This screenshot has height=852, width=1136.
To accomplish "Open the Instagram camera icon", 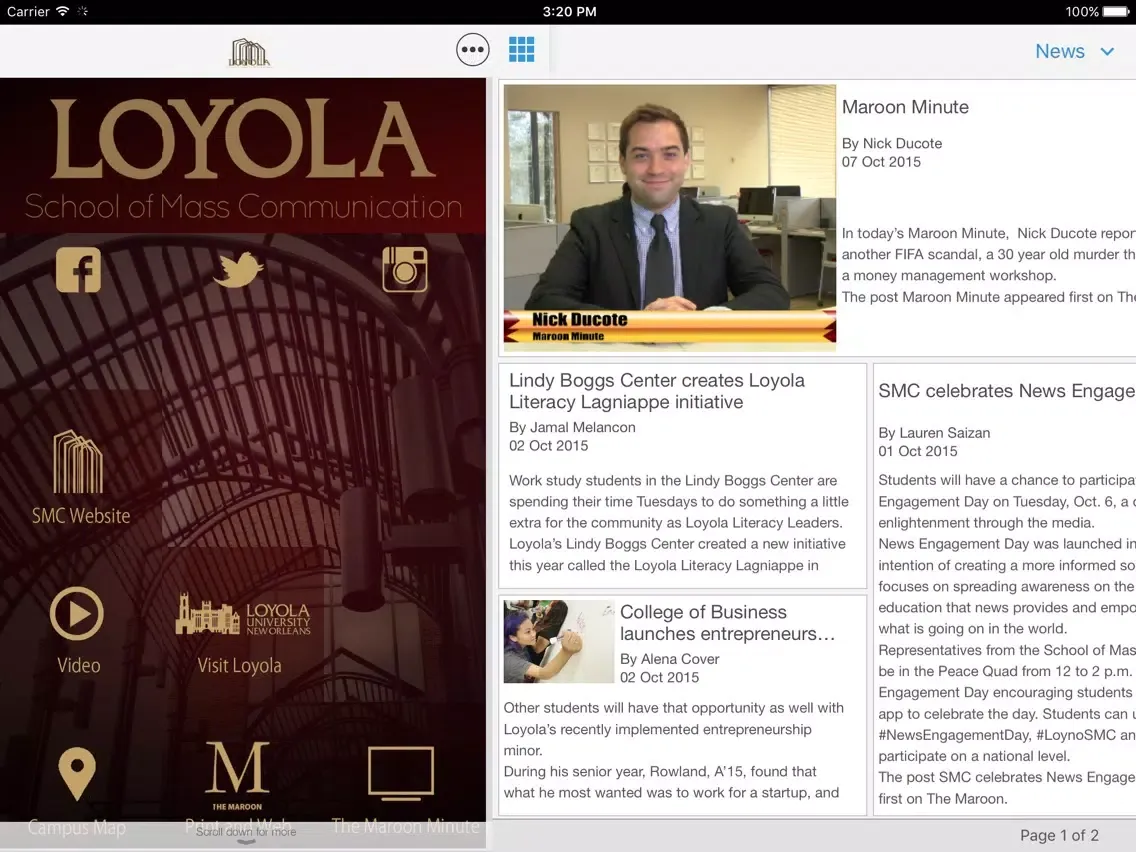I will point(404,270).
